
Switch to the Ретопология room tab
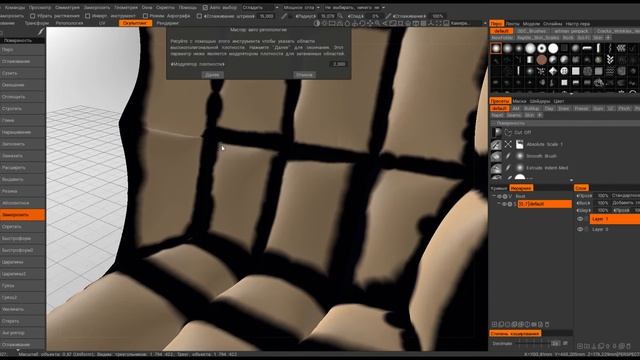tap(69, 23)
